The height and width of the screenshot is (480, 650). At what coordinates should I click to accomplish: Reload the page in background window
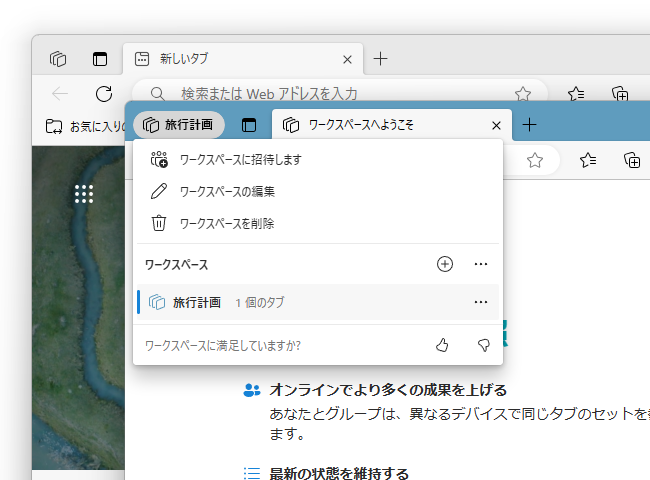pos(104,94)
